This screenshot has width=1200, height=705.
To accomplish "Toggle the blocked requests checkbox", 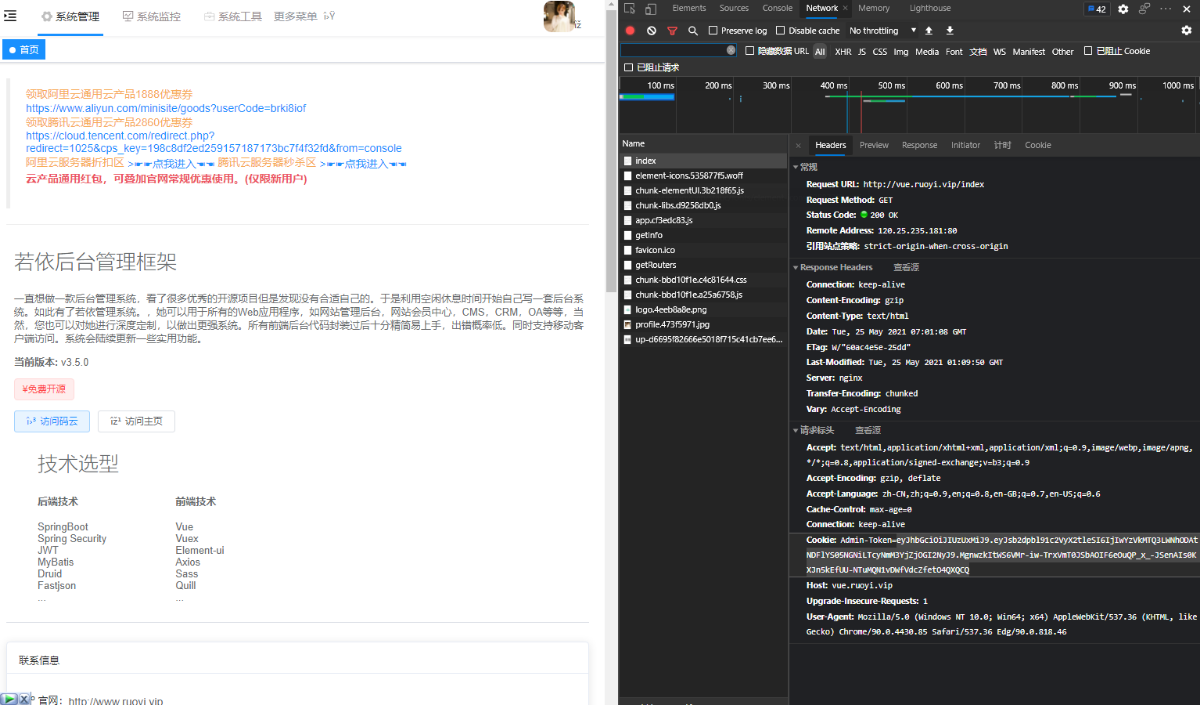I will pos(628,68).
